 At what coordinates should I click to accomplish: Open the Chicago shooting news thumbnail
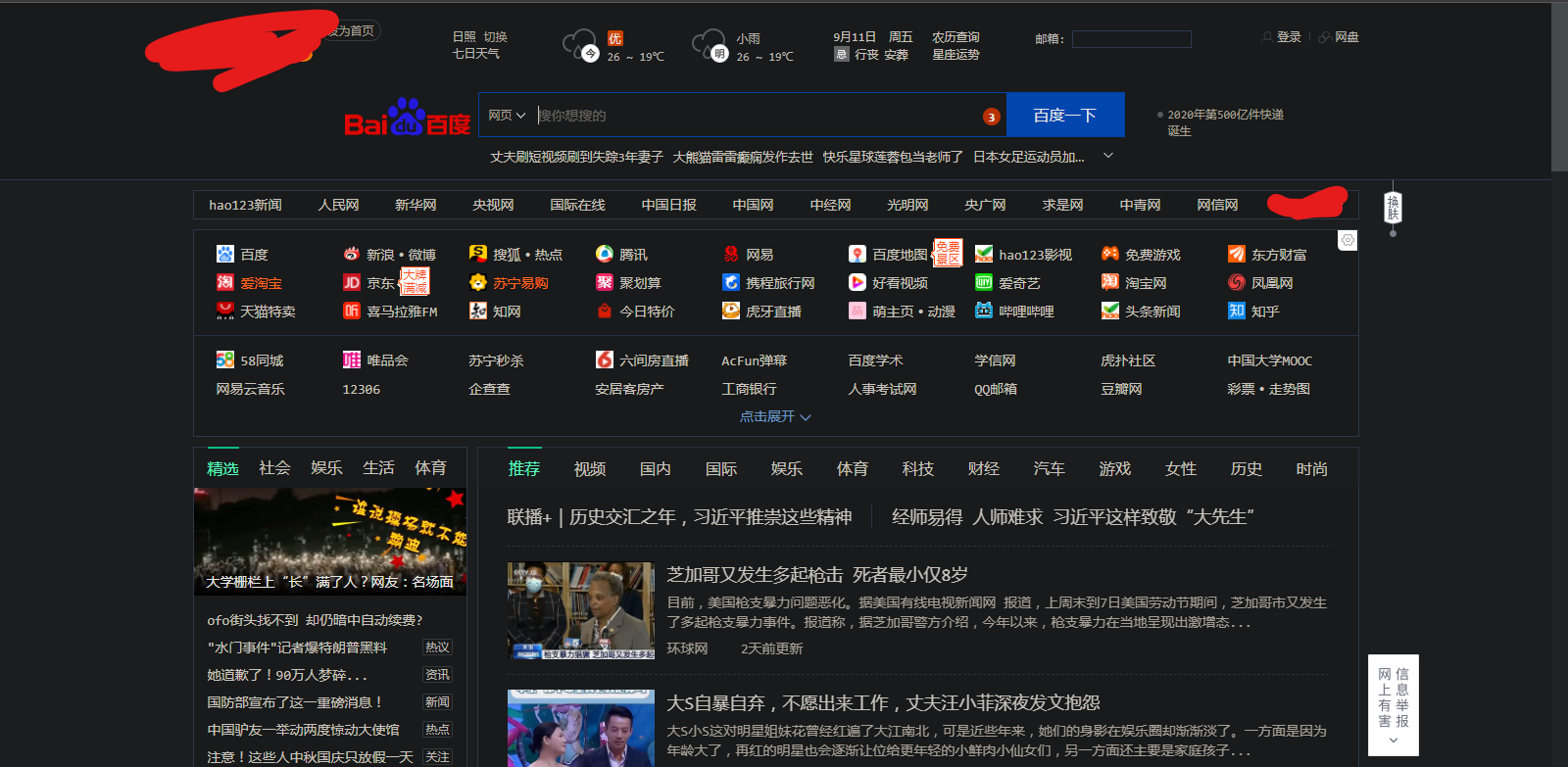[x=581, y=610]
